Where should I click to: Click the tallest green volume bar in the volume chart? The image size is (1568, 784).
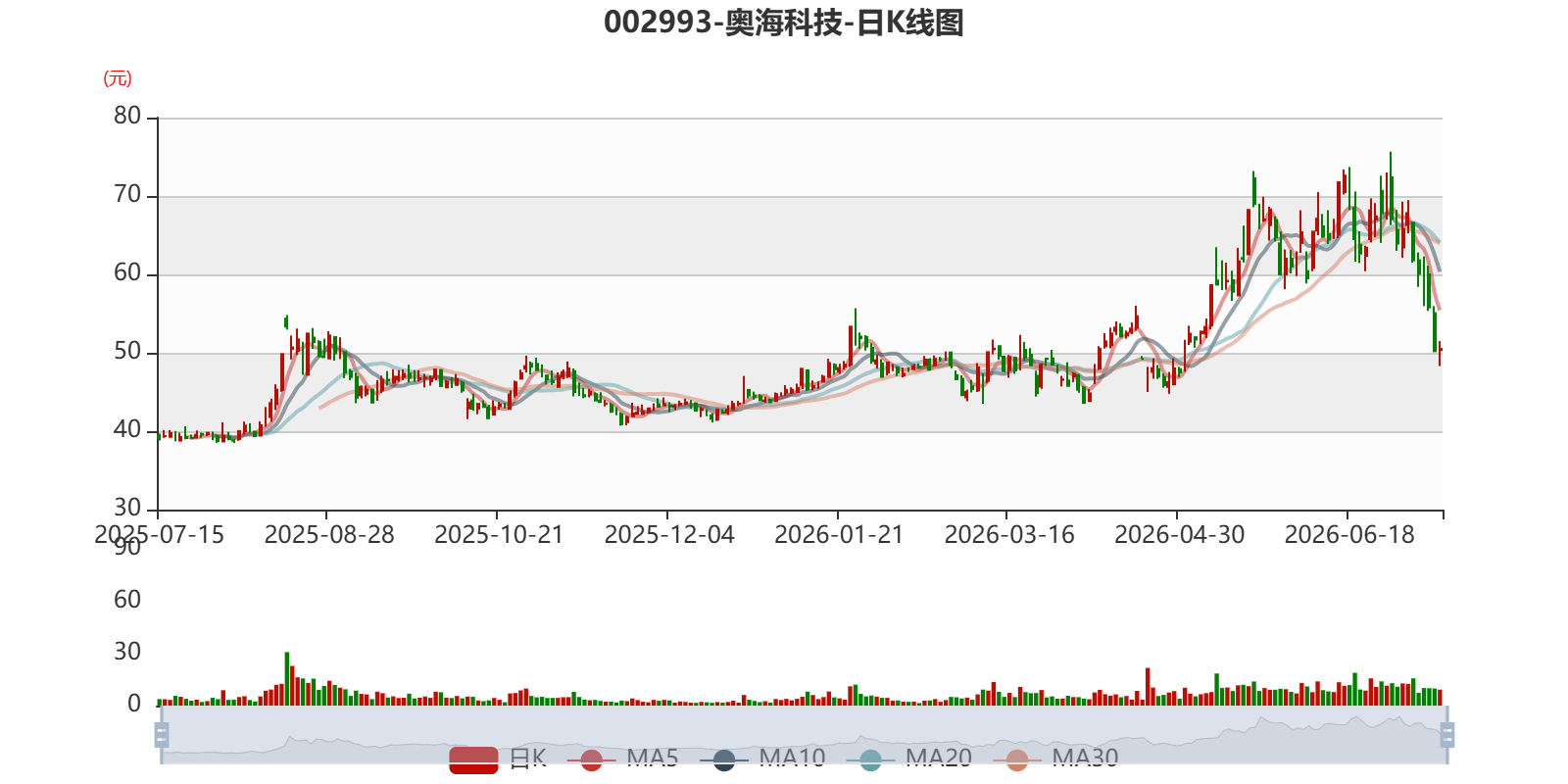coord(287,678)
